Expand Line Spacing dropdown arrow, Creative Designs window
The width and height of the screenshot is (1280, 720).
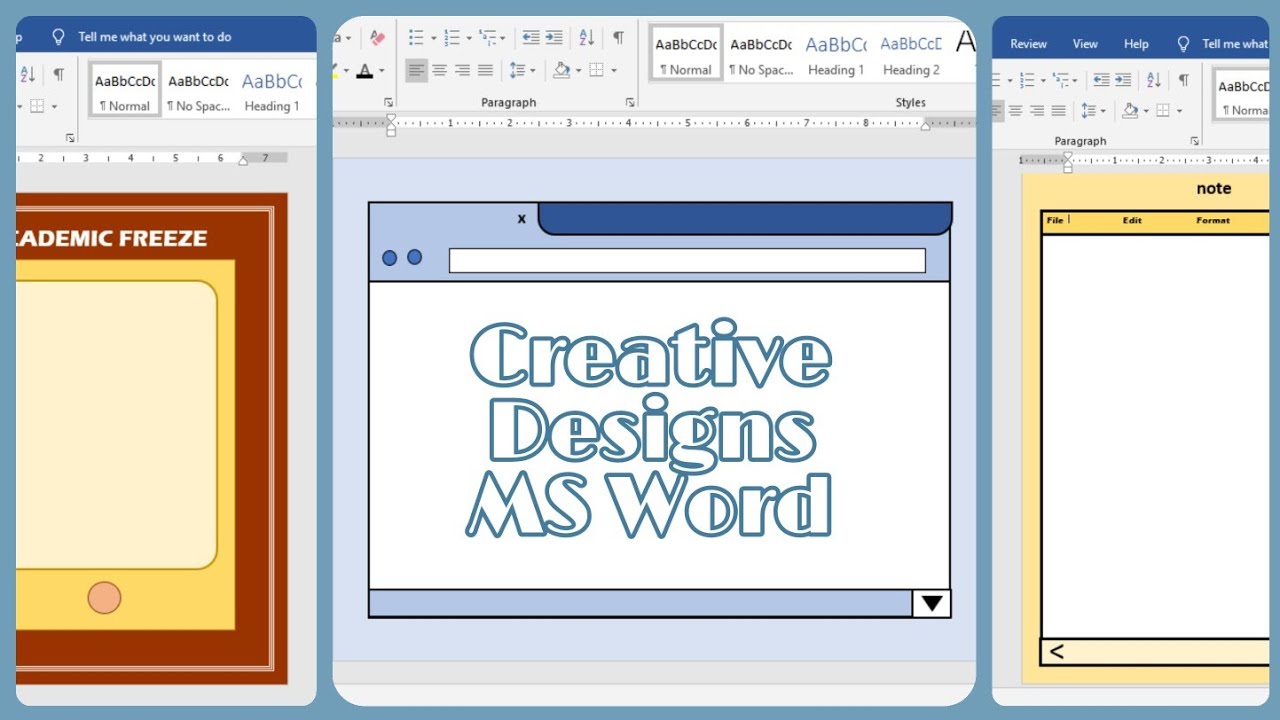(532, 71)
